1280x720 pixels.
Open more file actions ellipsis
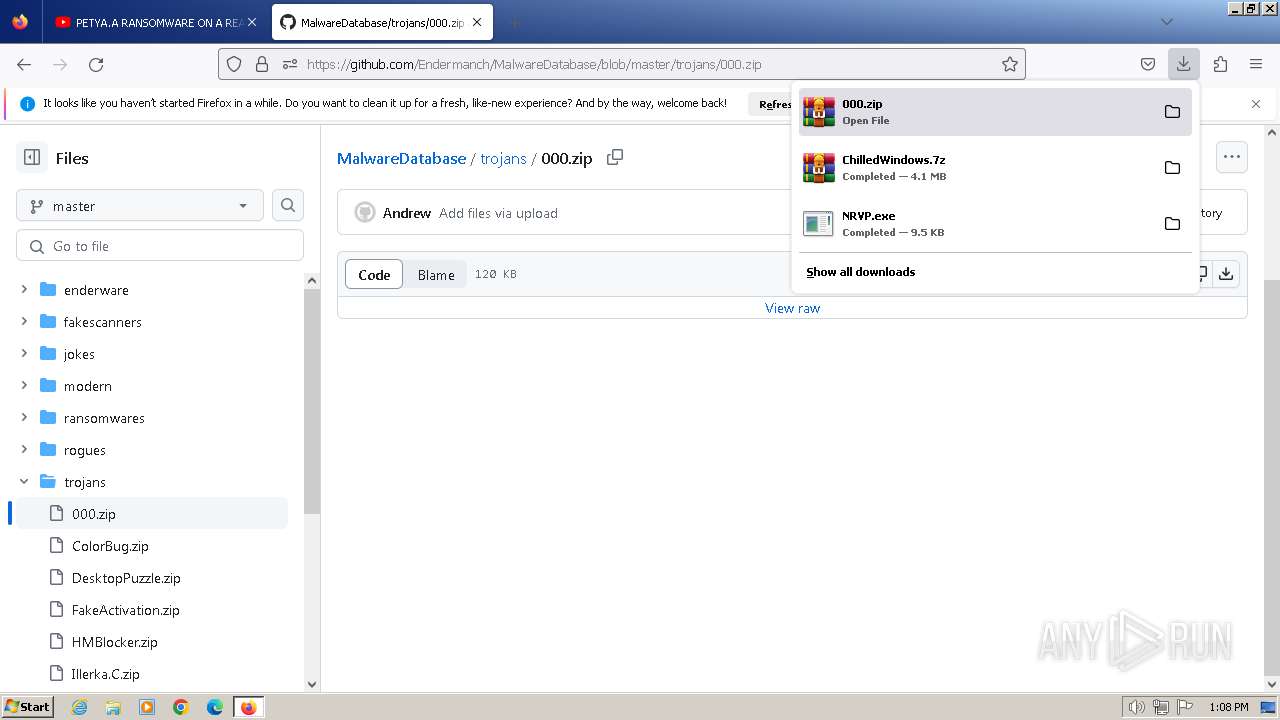pos(1232,157)
